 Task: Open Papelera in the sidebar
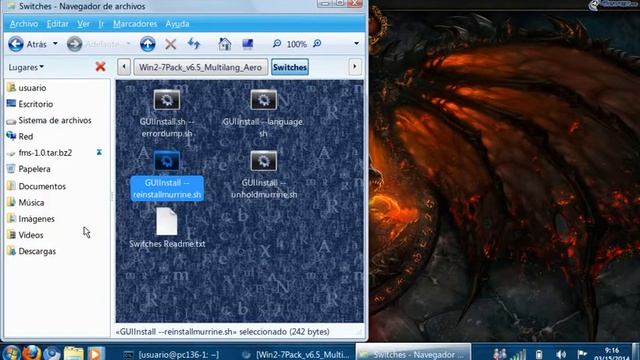coord(34,169)
